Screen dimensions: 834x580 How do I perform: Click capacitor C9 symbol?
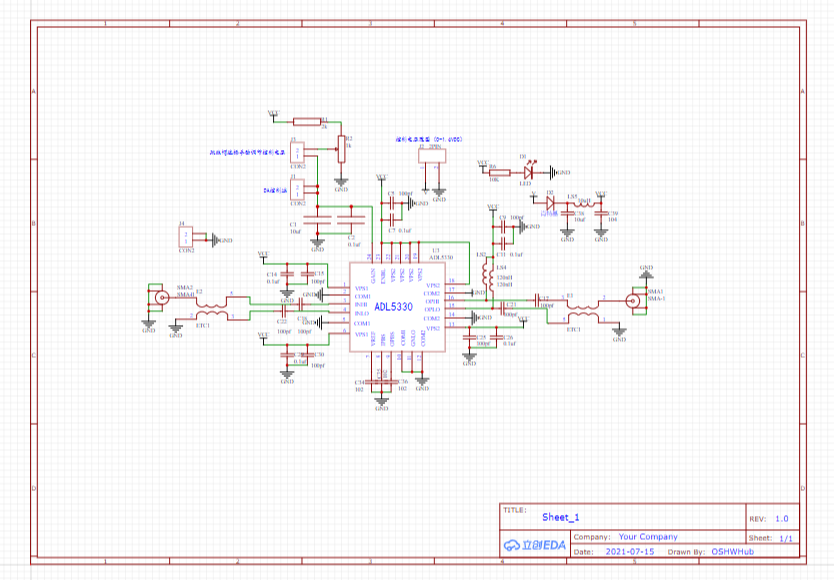[503, 226]
